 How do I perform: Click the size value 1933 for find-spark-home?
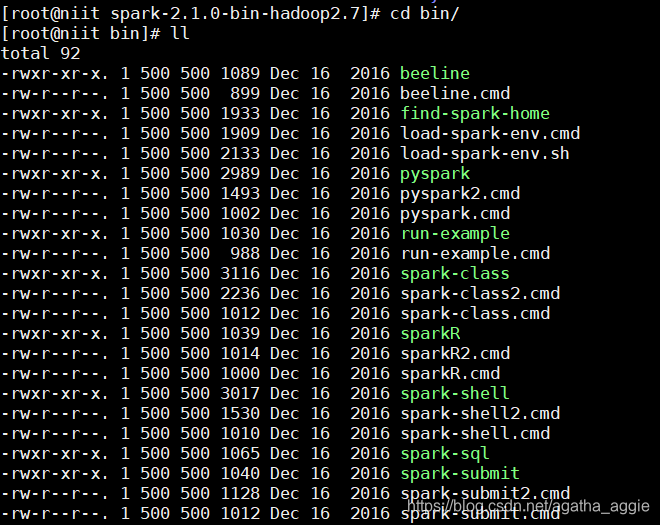[x=240, y=113]
